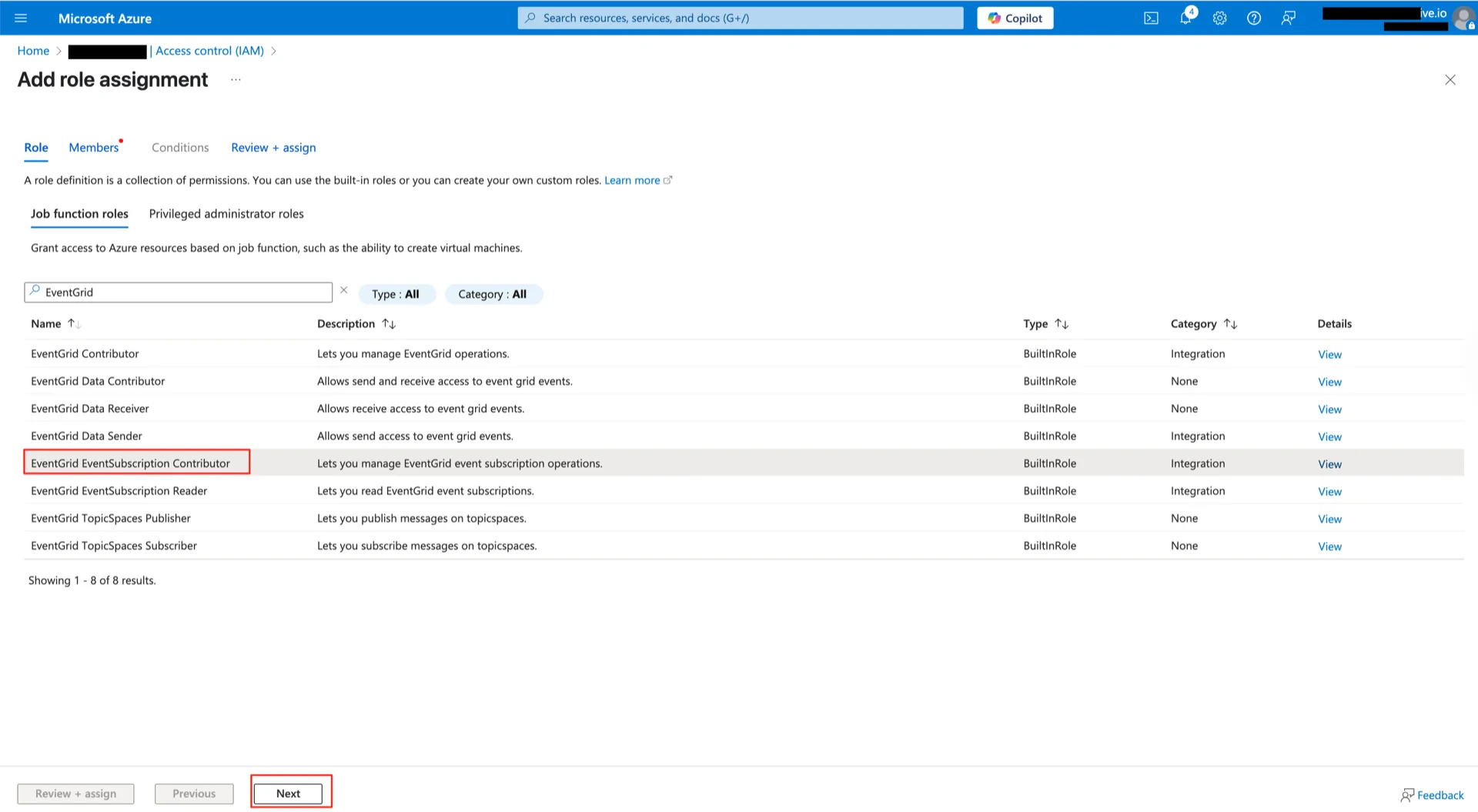Click the bottom Review + assign button
This screenshot has width=1478, height=812.
click(75, 794)
